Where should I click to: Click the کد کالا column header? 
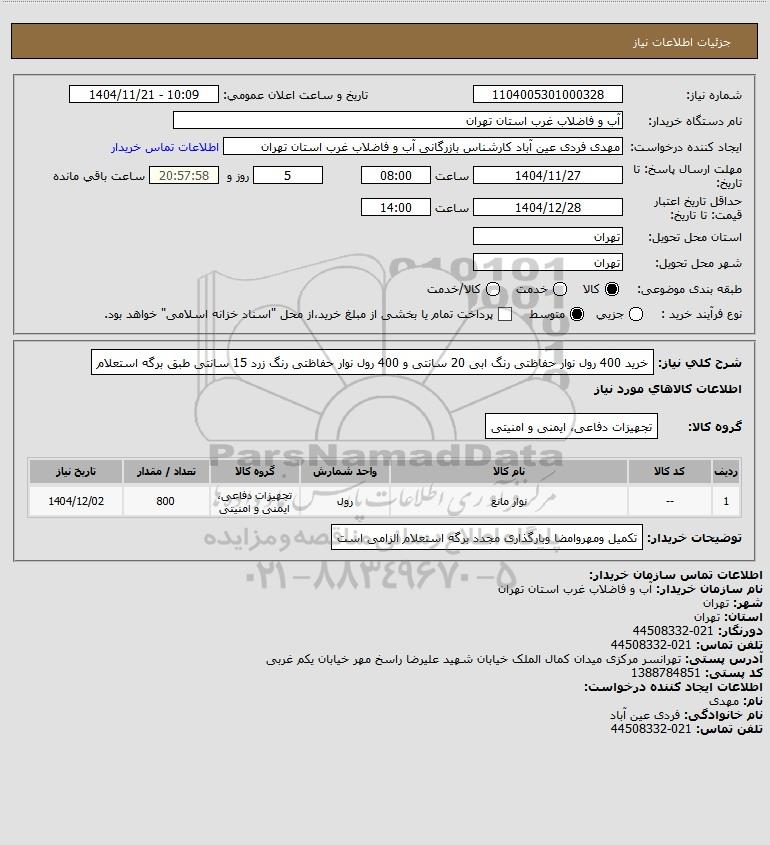click(669, 472)
